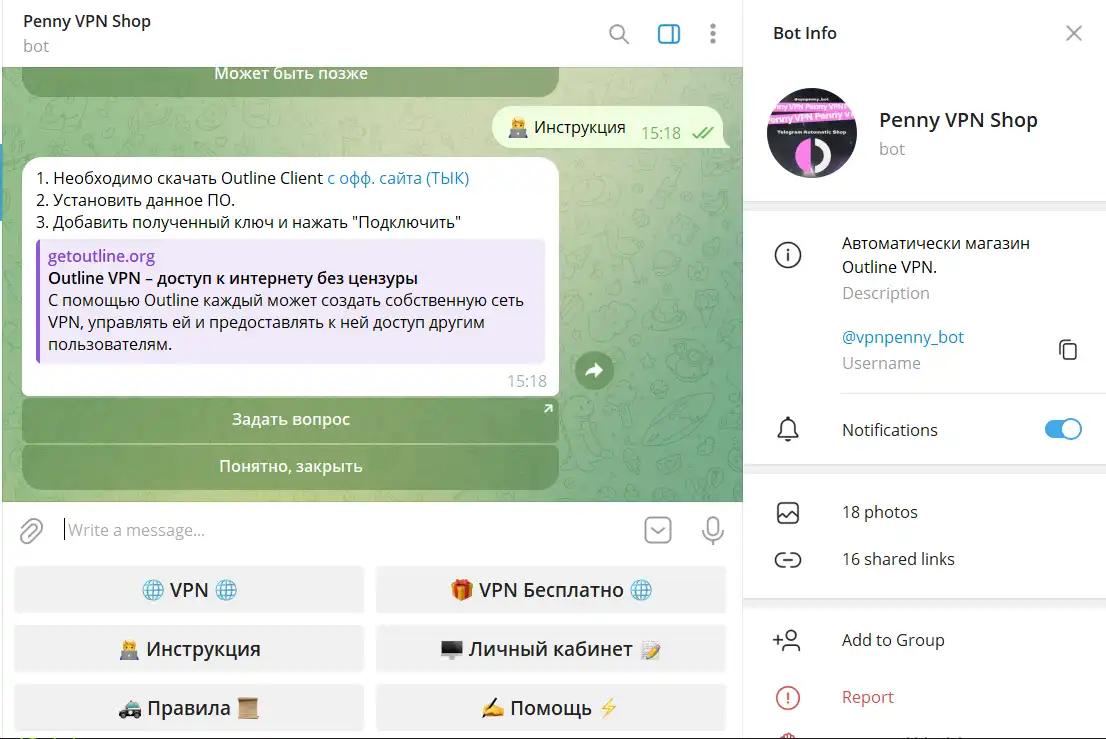Image resolution: width=1106 pixels, height=739 pixels.
Task: Click the Add to Group person icon
Action: coord(787,640)
